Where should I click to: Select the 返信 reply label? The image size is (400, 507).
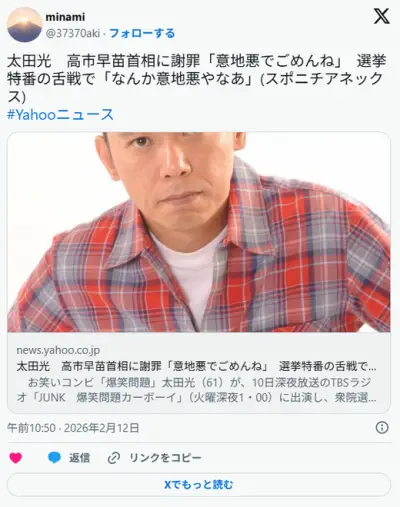(x=80, y=458)
